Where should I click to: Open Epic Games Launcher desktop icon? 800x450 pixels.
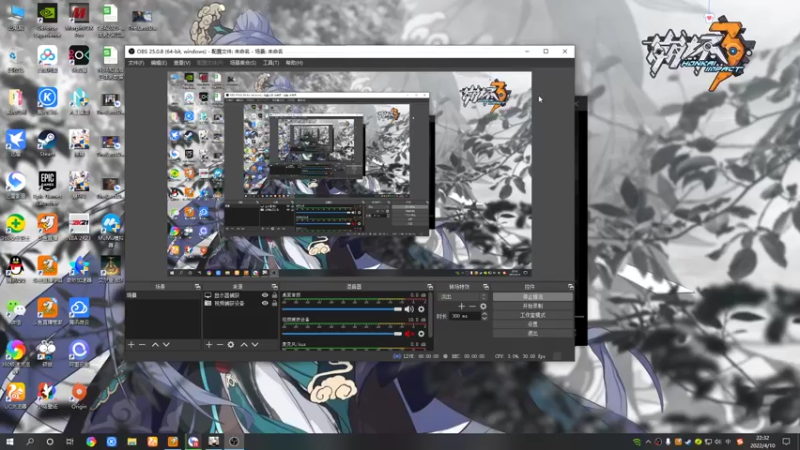[47, 188]
